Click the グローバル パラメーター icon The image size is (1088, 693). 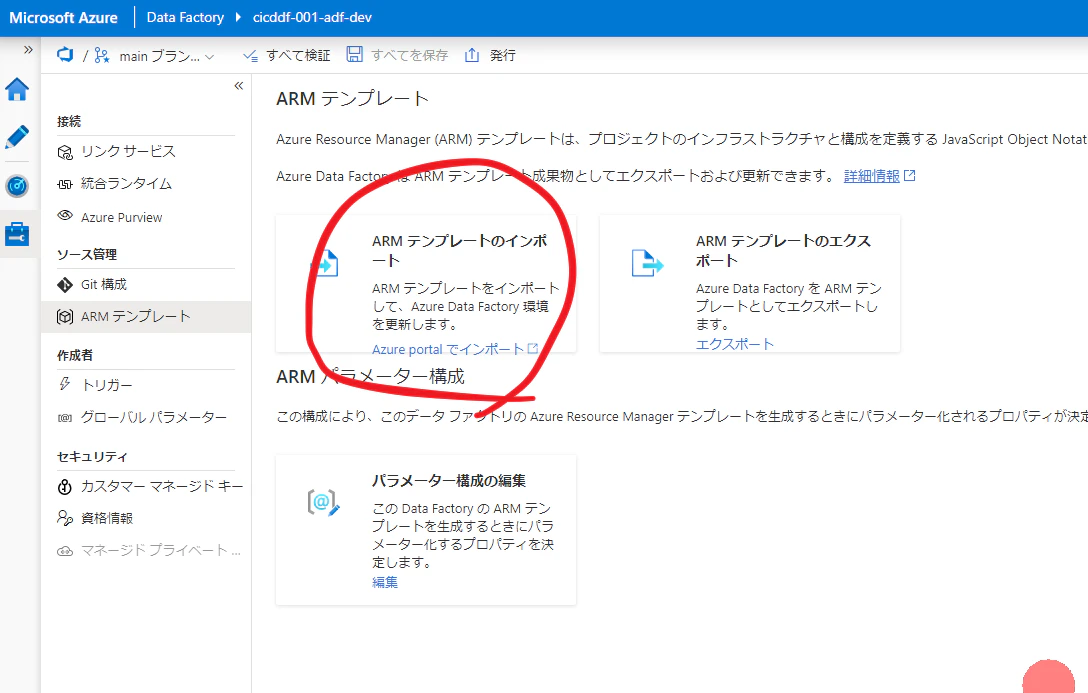coord(65,418)
